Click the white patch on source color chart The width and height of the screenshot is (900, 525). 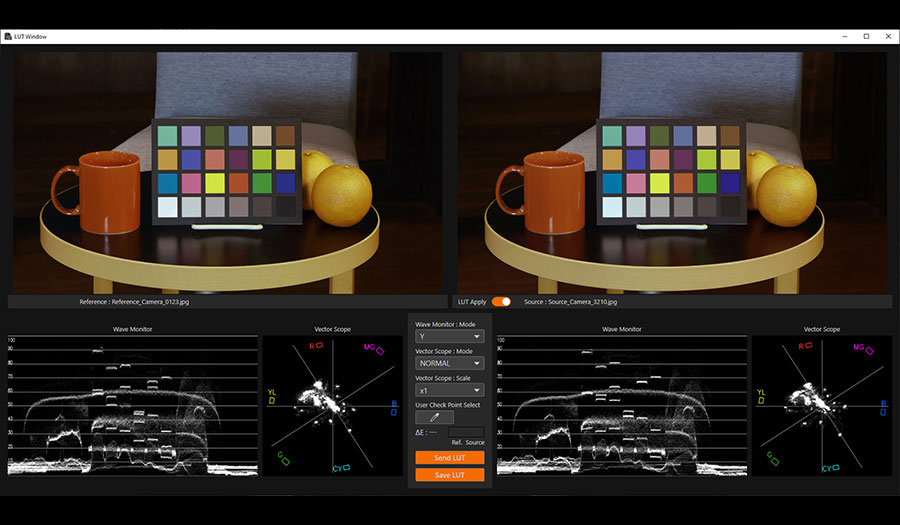[x=612, y=207]
